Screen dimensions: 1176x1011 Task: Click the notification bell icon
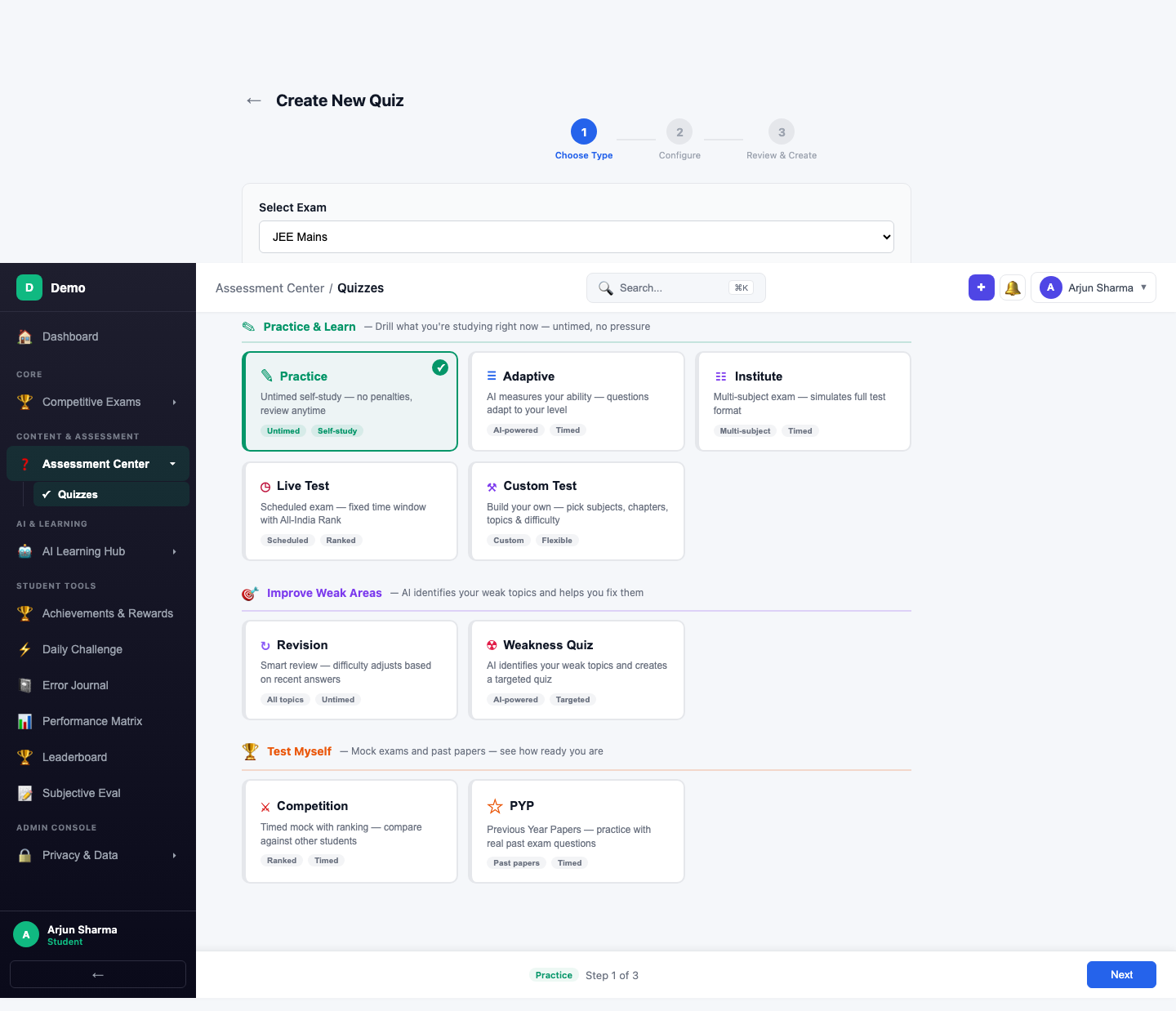coord(1013,287)
